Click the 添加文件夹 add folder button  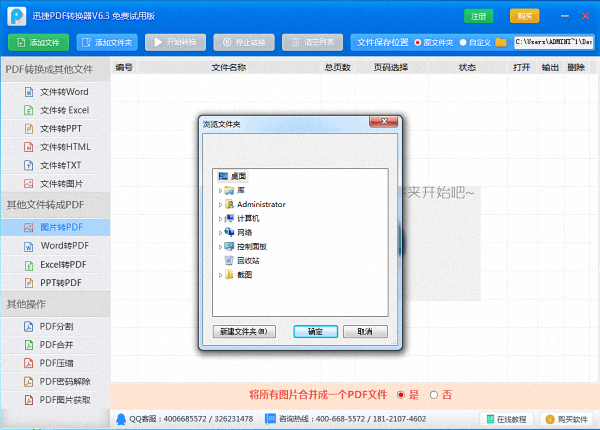(107, 42)
